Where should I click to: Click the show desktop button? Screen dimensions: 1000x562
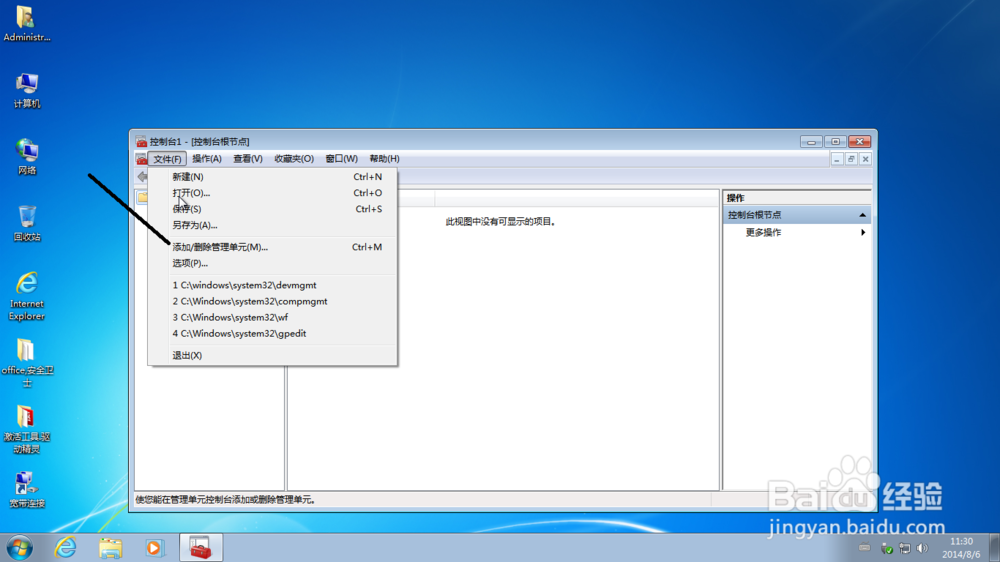click(x=994, y=548)
